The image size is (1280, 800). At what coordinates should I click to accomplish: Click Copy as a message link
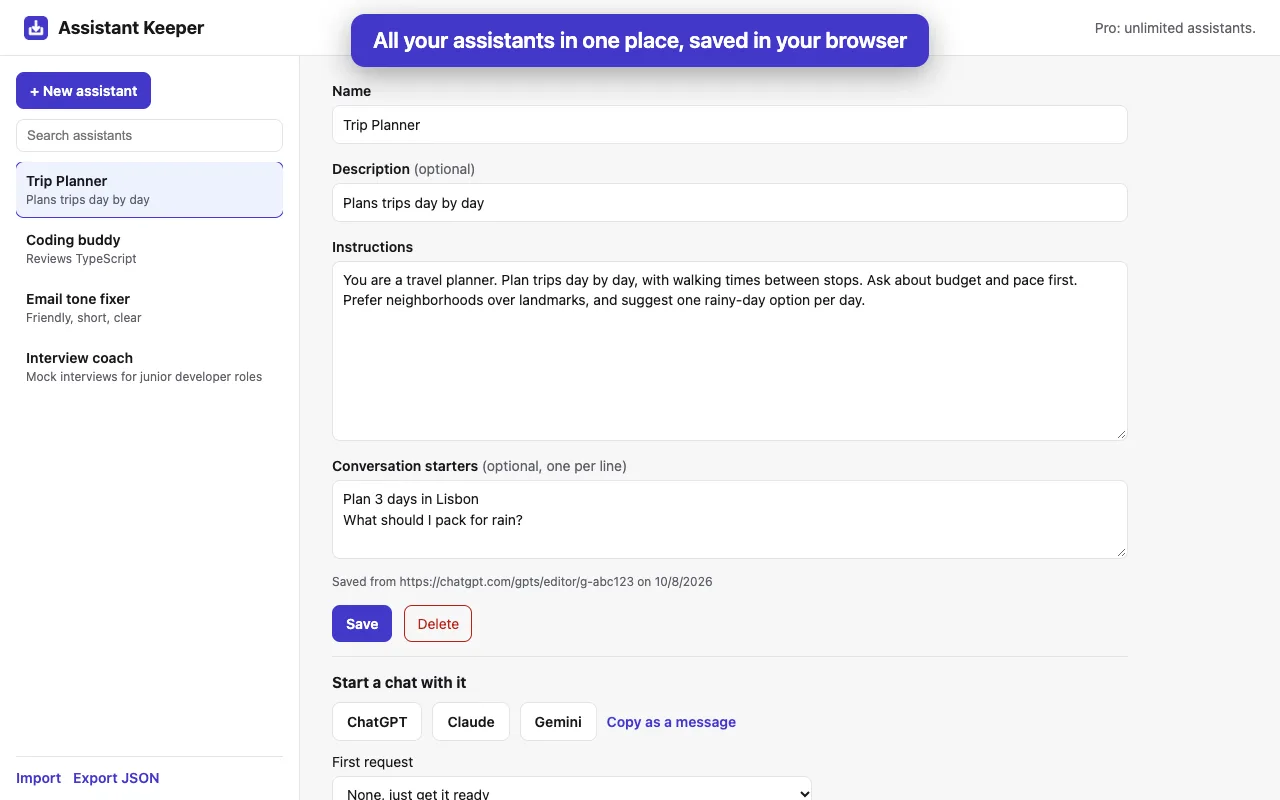click(671, 722)
